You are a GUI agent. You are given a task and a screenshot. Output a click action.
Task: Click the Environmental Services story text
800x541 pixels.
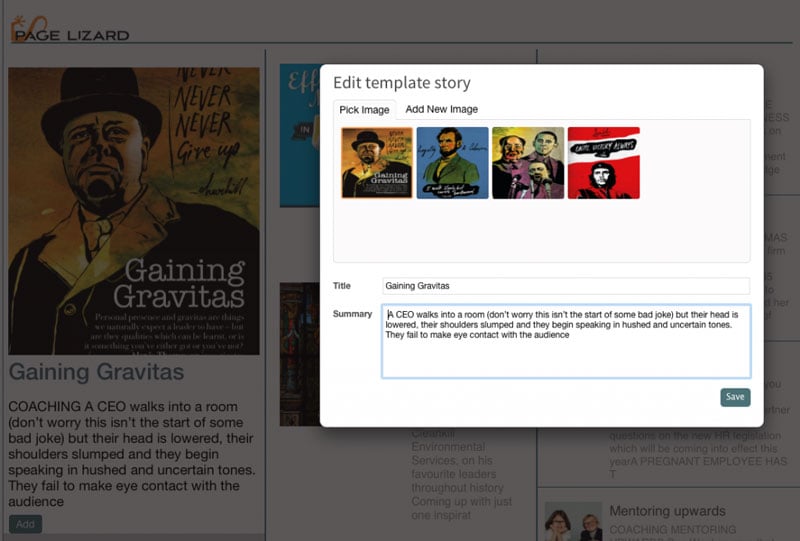click(461, 474)
